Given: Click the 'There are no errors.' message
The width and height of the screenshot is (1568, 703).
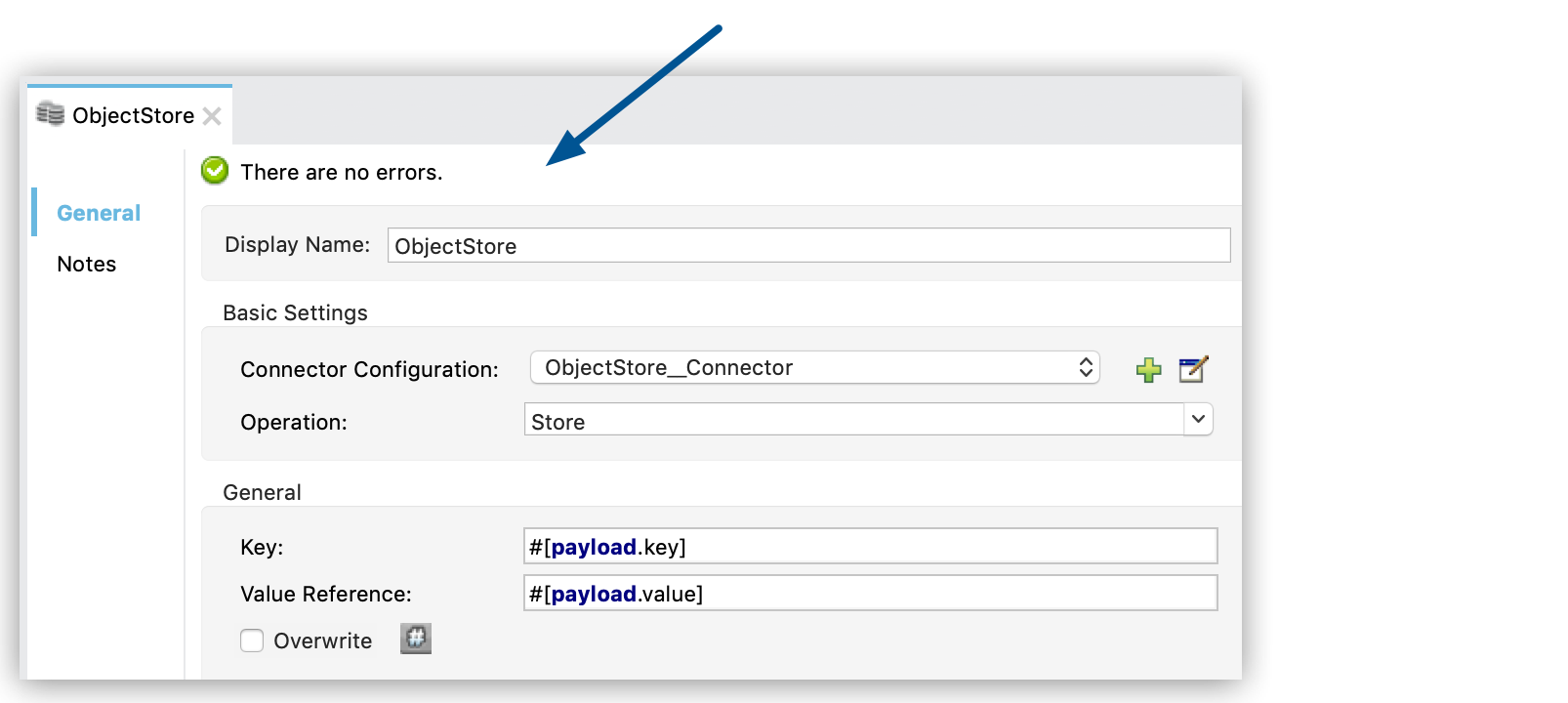Looking at the screenshot, I should [342, 172].
